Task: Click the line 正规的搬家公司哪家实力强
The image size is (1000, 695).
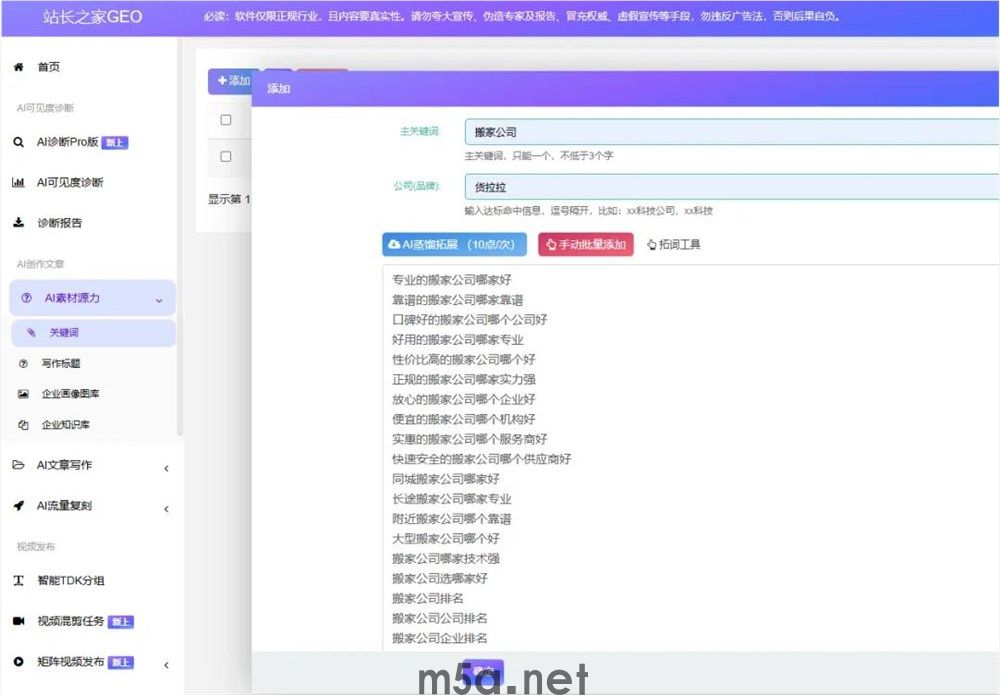Action: 464,379
